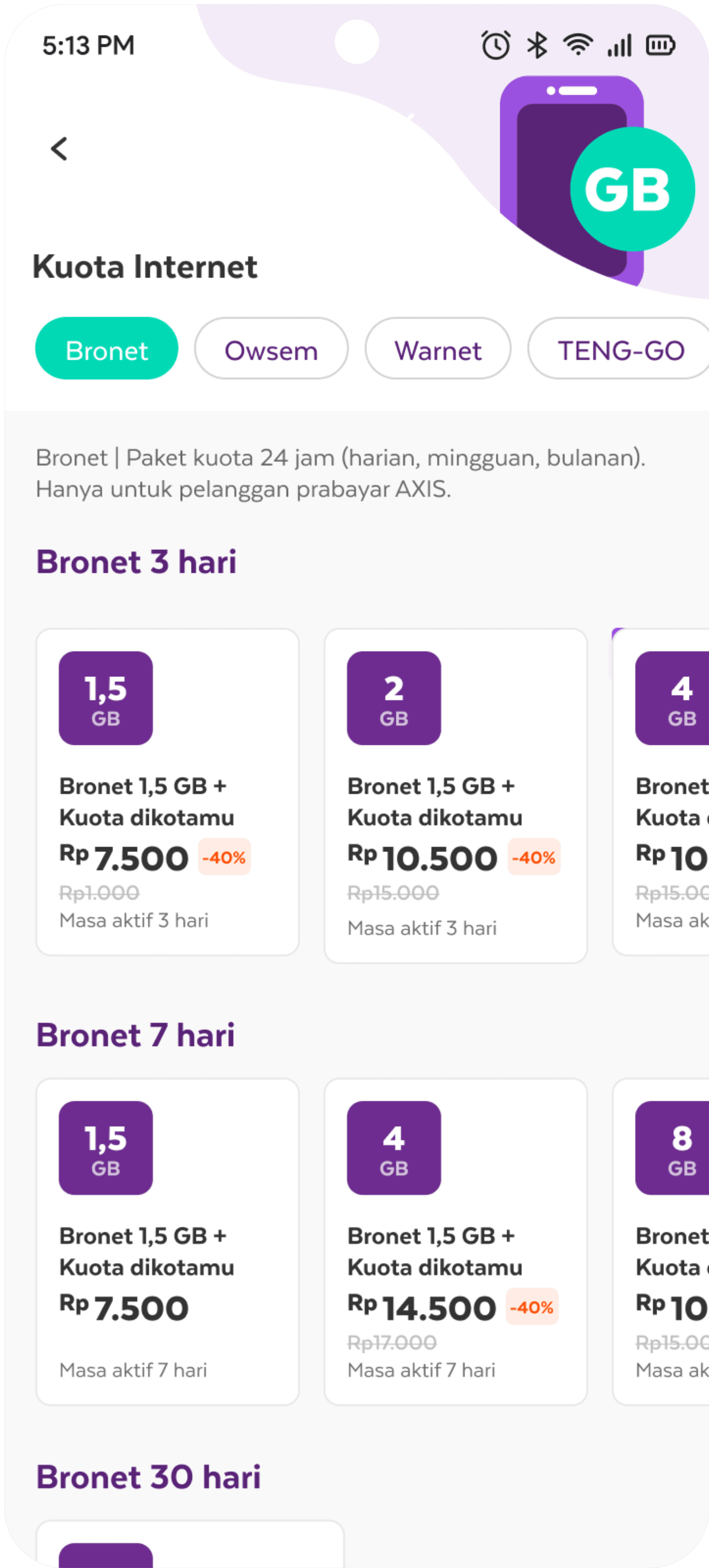Choose the Rp 10.500 Bronet package
The image size is (709, 1568).
456,795
